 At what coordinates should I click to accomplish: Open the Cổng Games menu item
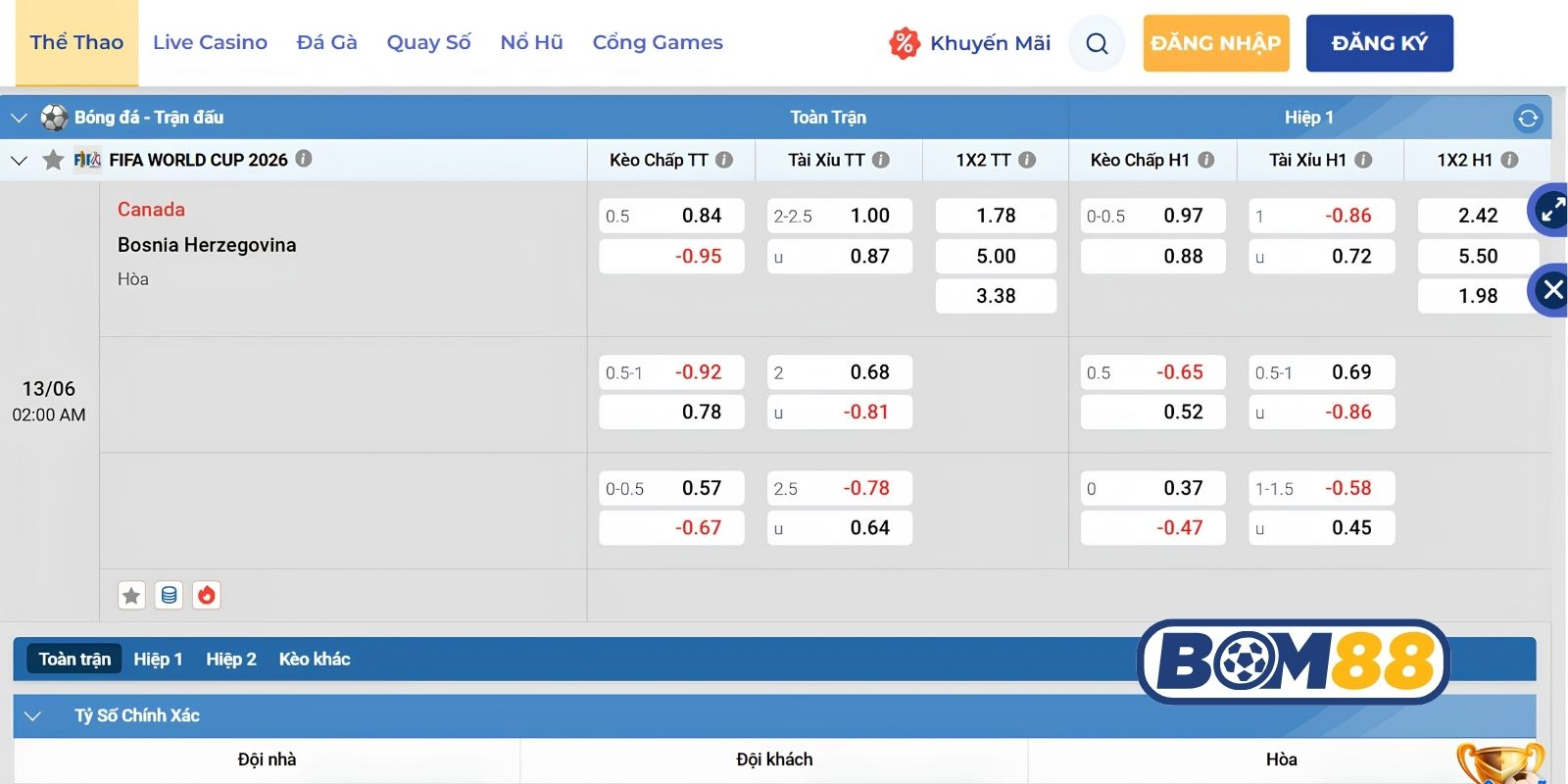[658, 42]
